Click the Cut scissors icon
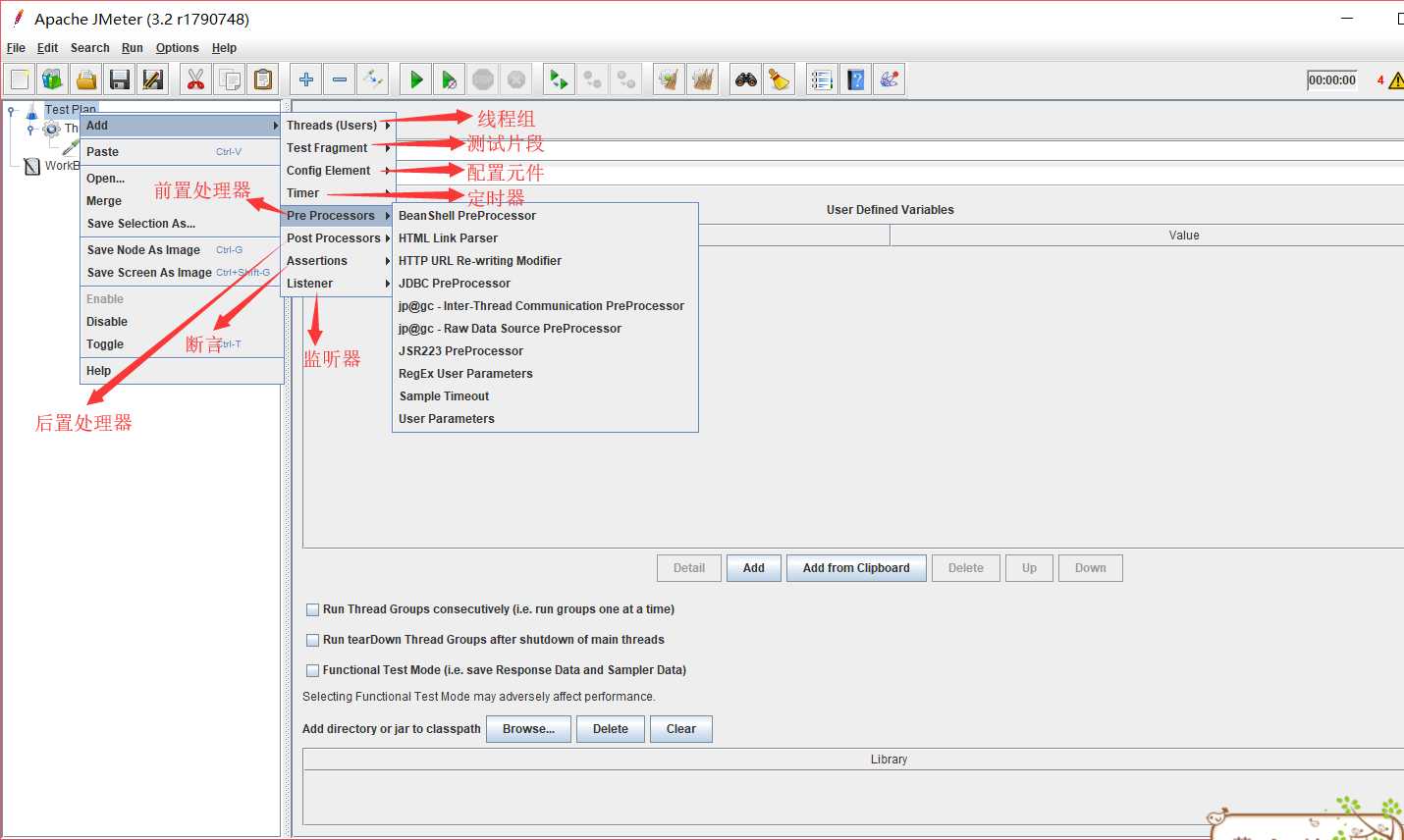This screenshot has height=840, width=1404. 196,79
